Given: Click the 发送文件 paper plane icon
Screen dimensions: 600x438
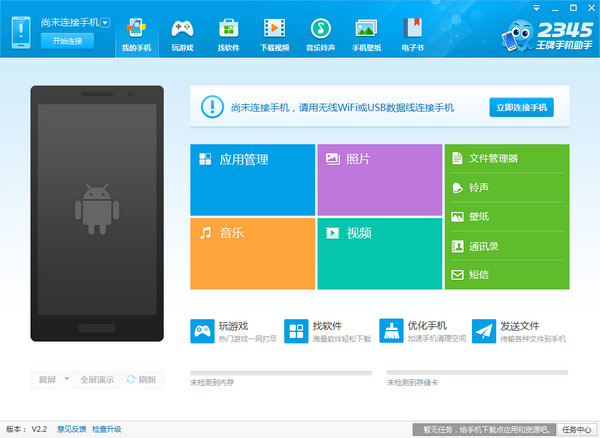Looking at the screenshot, I should point(484,331).
